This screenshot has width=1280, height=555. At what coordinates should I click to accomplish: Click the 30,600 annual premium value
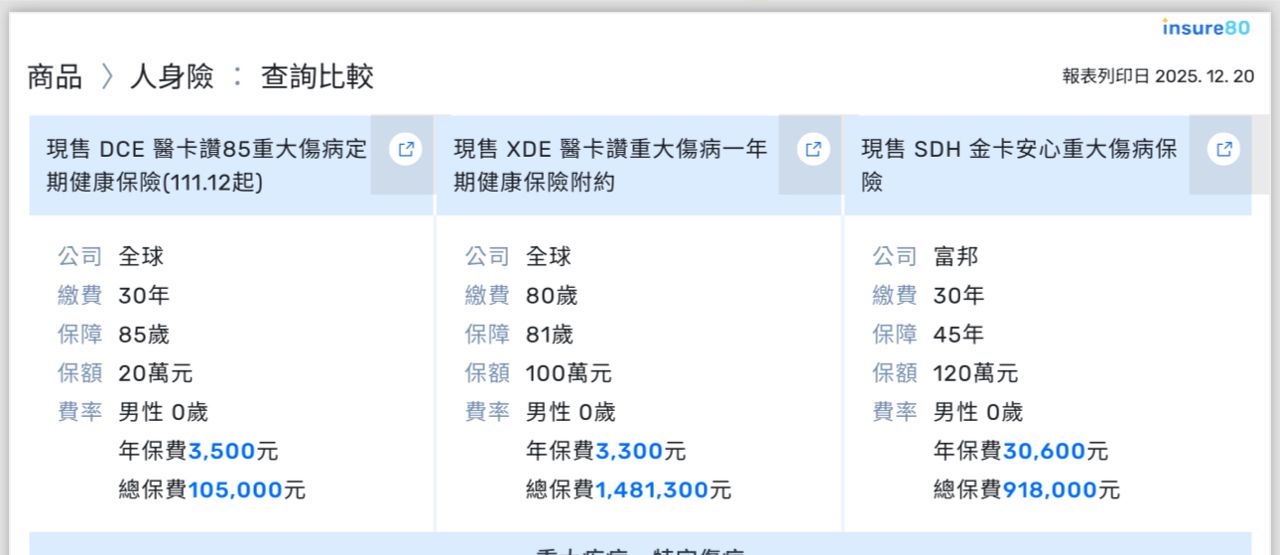pos(1044,451)
